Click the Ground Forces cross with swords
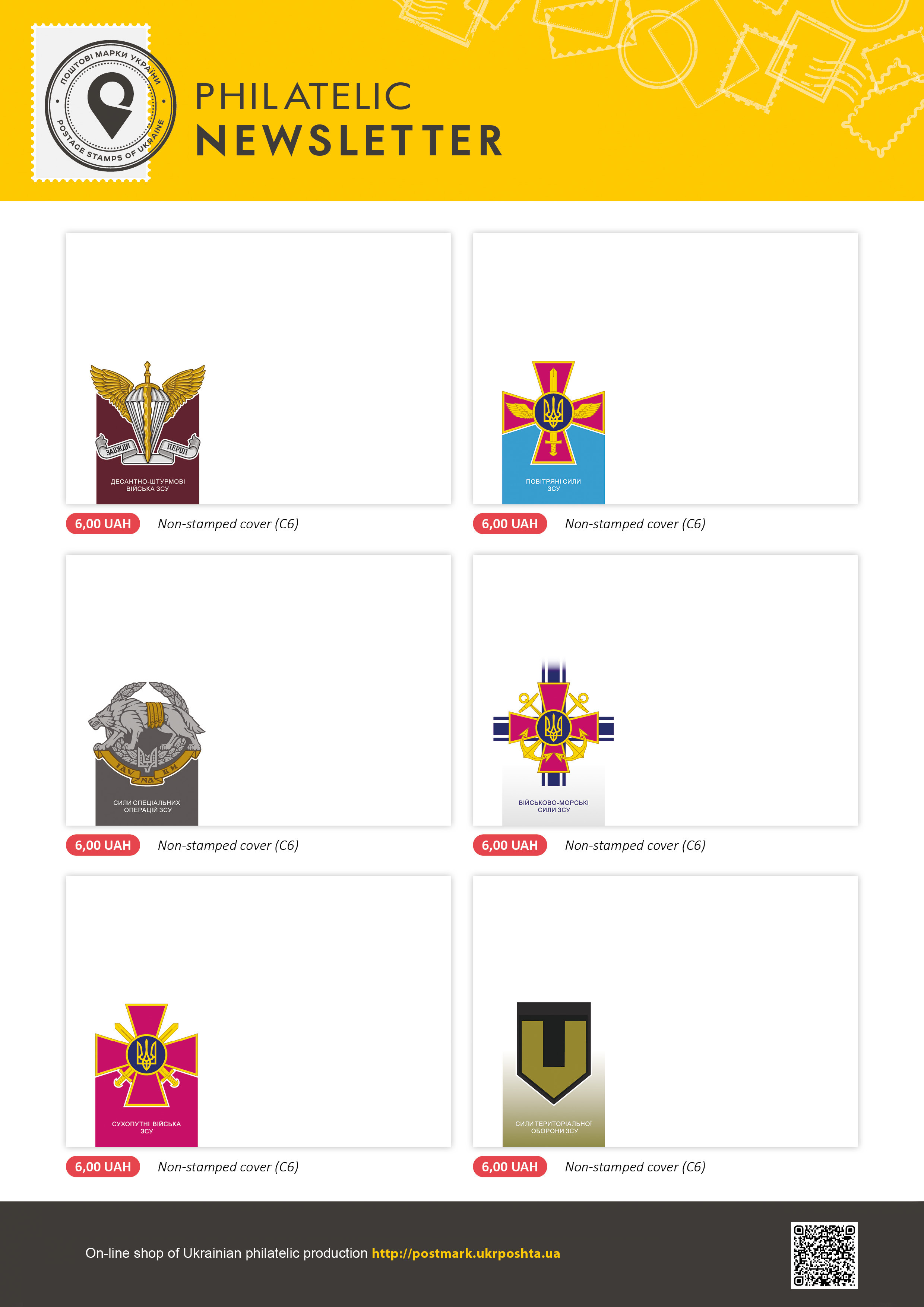Image resolution: width=924 pixels, height=1307 pixels. [146, 1055]
